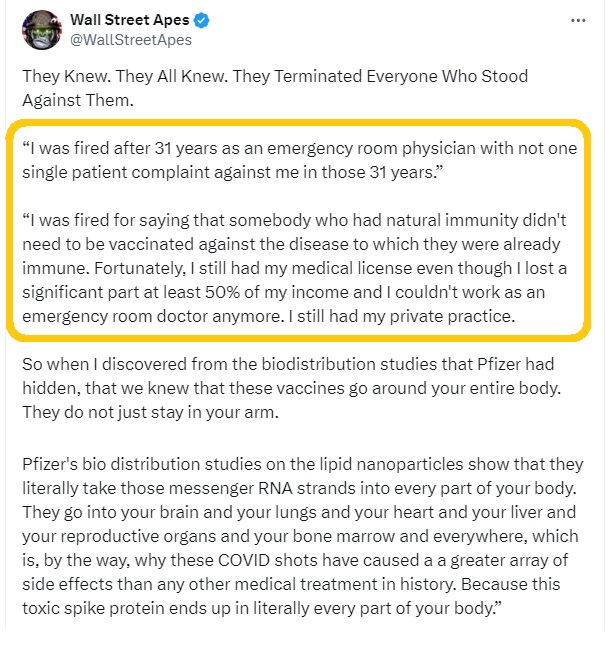Click the "significant part at least 50%" line

(x=284, y=292)
